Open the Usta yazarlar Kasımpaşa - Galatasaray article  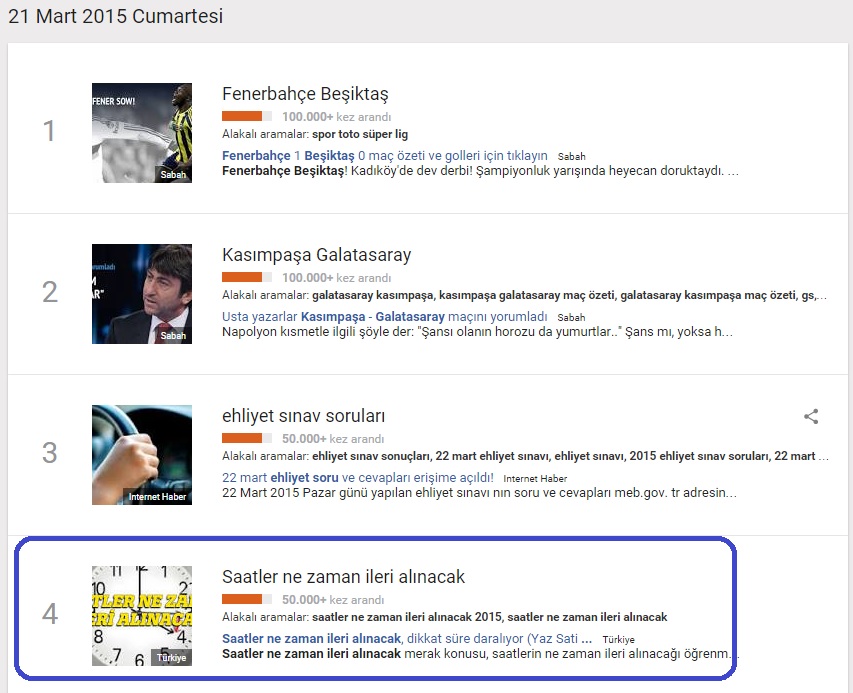[x=385, y=317]
